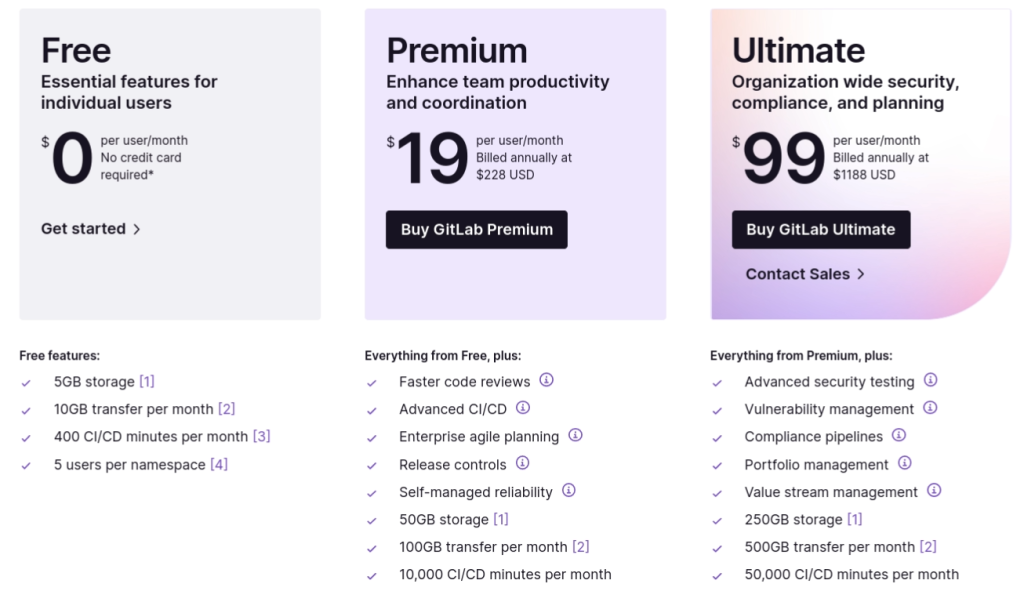Show info for Self-managed reliability
Image resolution: width=1024 pixels, height=591 pixels.
[569, 491]
